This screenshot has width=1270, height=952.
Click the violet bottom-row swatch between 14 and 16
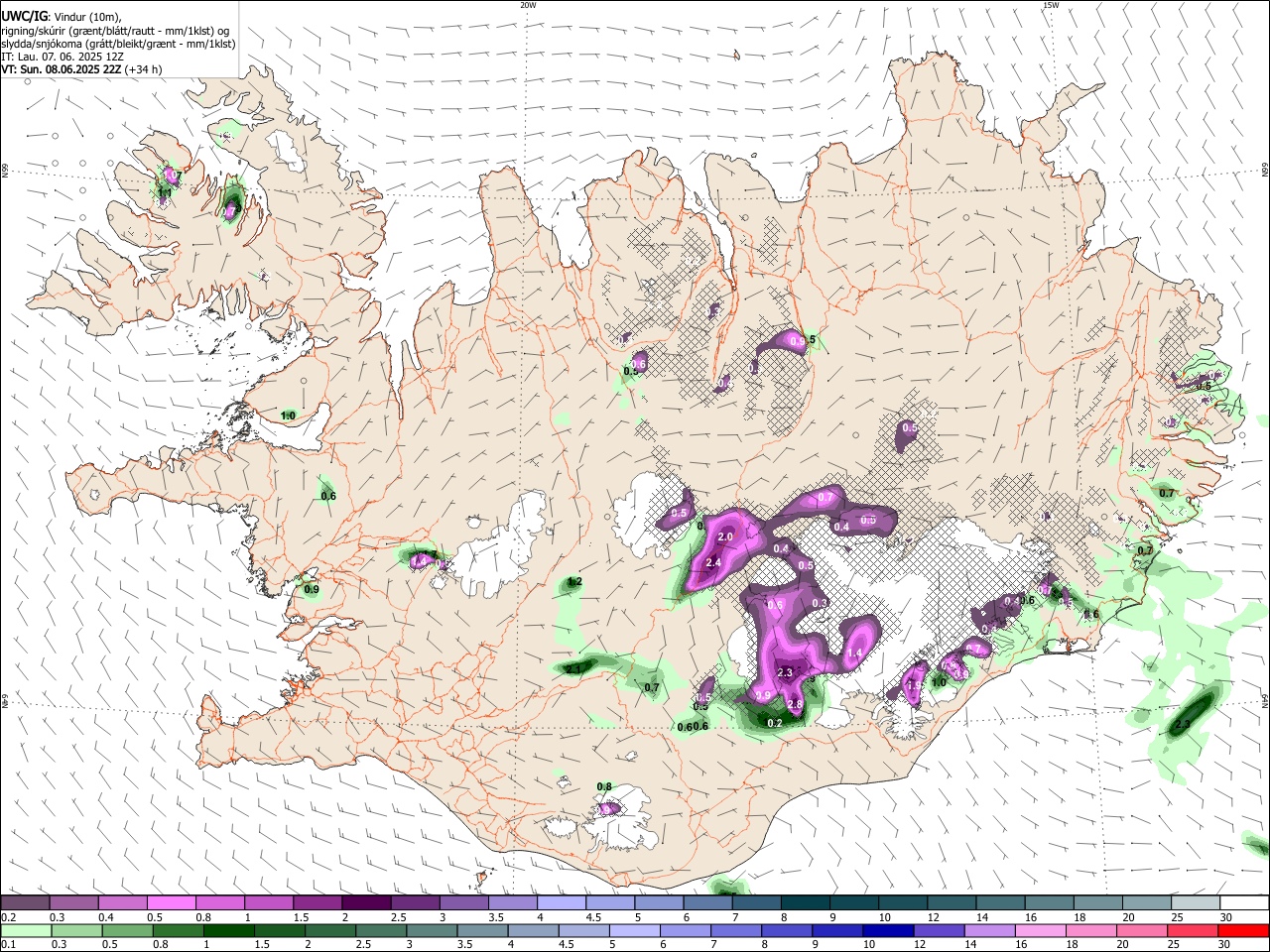(988, 931)
